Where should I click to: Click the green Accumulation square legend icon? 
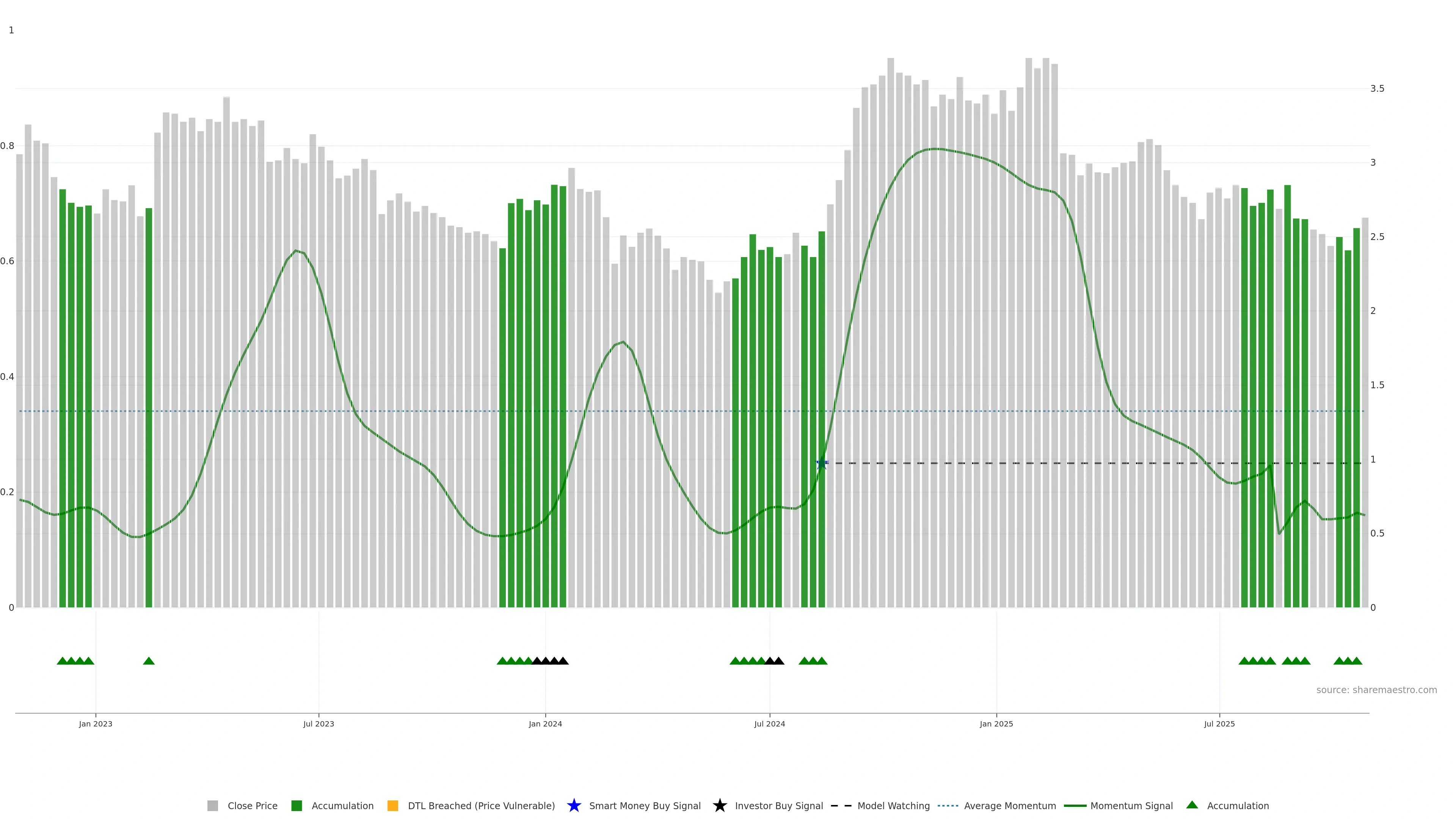pos(296,805)
